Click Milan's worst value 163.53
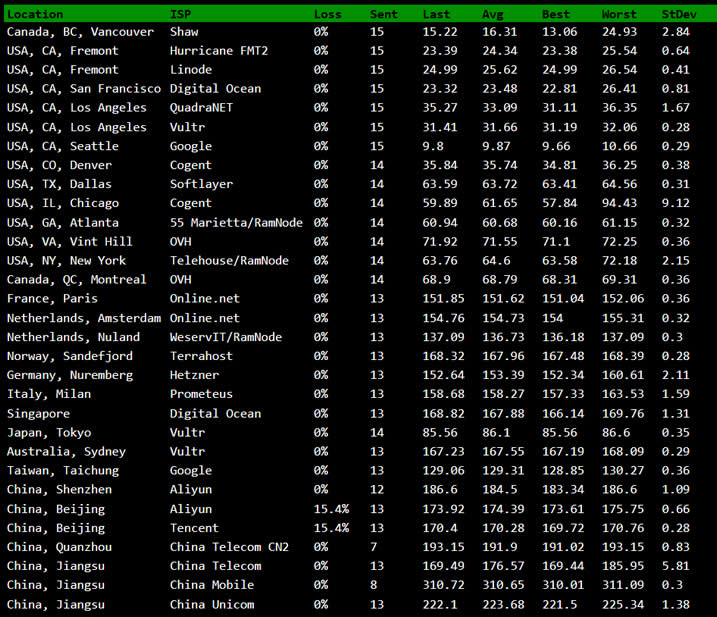 [623, 394]
